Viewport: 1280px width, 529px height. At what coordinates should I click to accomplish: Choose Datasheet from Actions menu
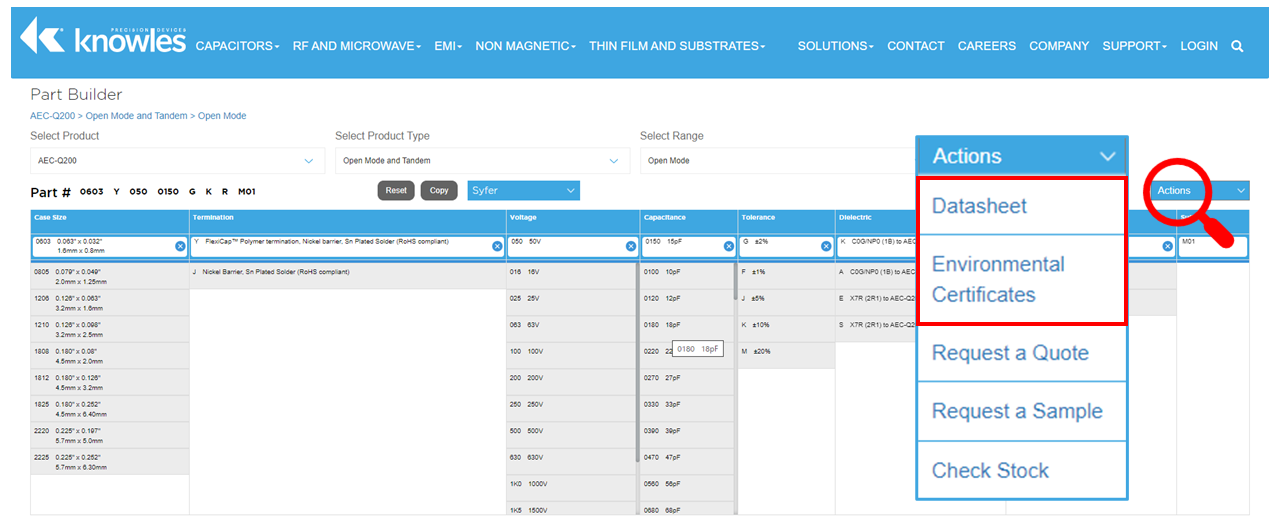pyautogui.click(x=1022, y=206)
